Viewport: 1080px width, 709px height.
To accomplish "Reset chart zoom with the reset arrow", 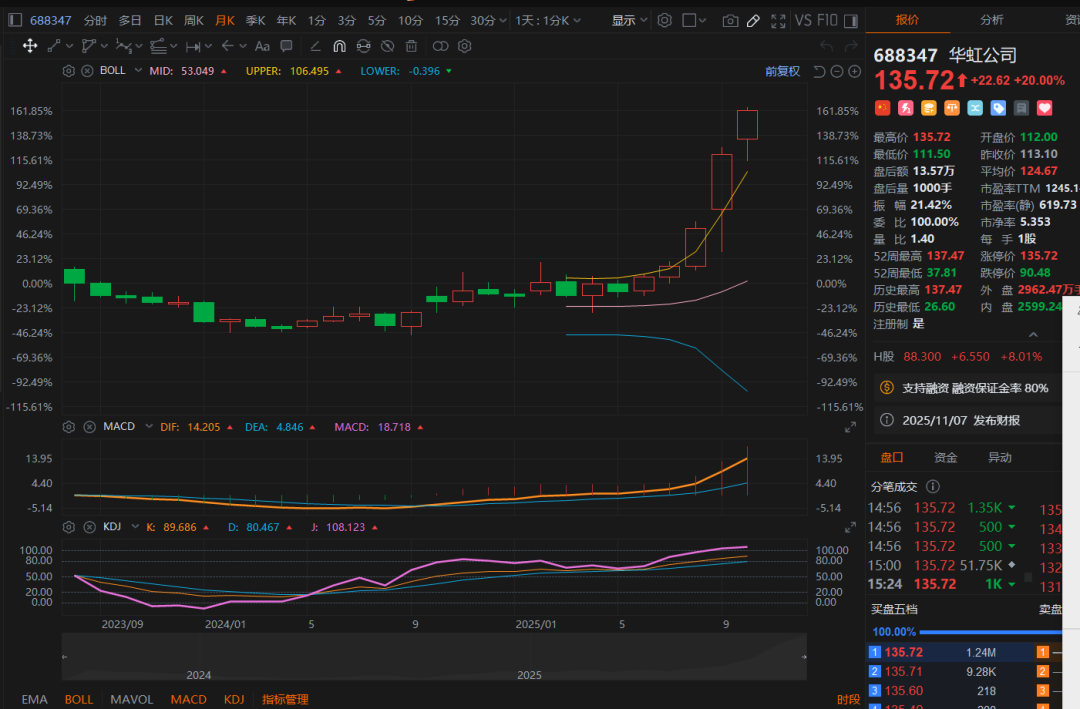I will (819, 72).
